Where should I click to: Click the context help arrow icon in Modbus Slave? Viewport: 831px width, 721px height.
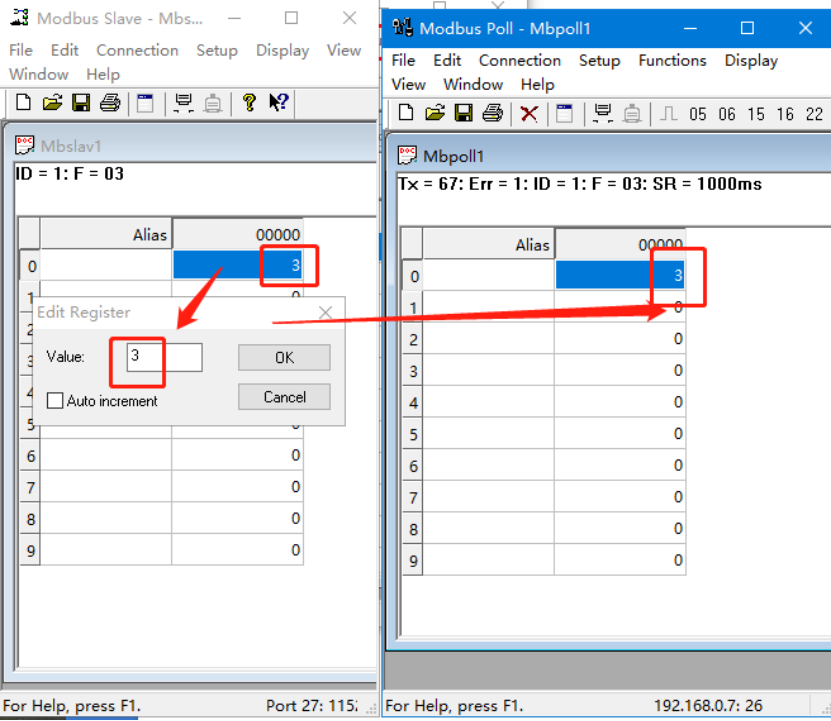279,102
